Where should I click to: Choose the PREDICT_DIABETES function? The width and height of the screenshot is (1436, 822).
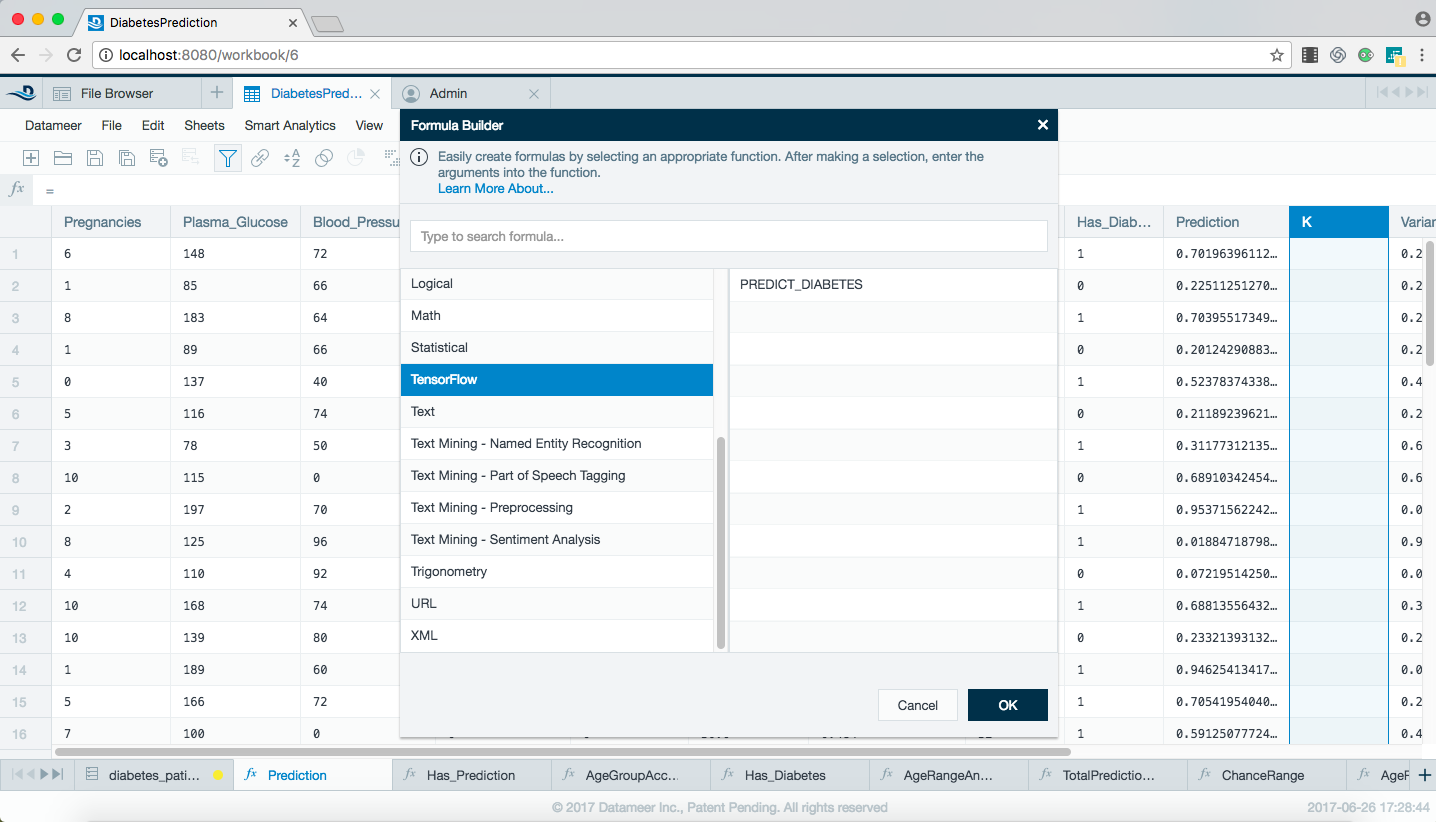coord(893,285)
